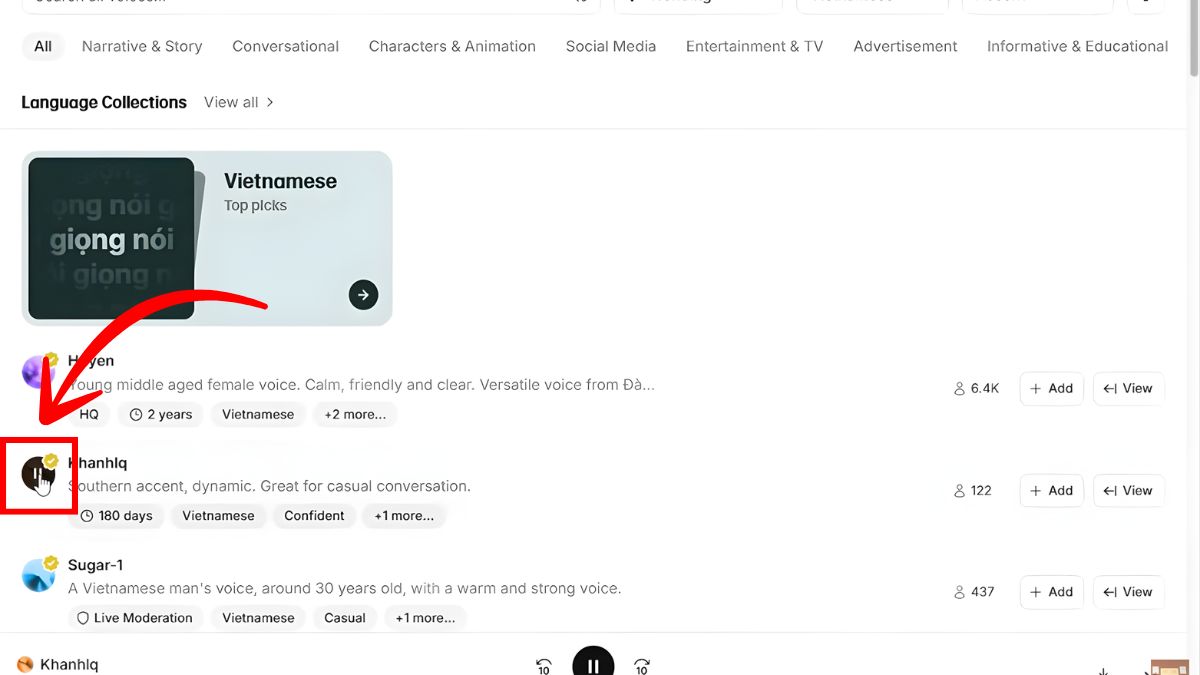
Task: Select the All category filter
Action: 43,46
